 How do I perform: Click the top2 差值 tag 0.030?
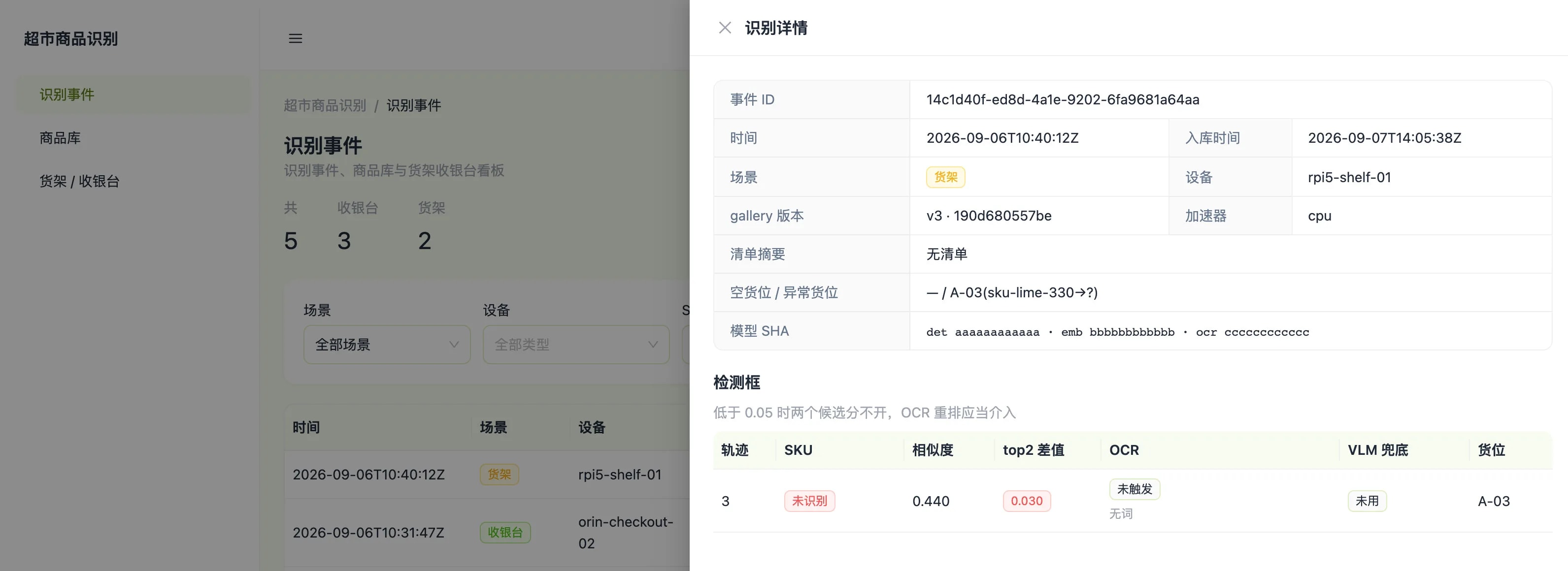click(x=1026, y=501)
